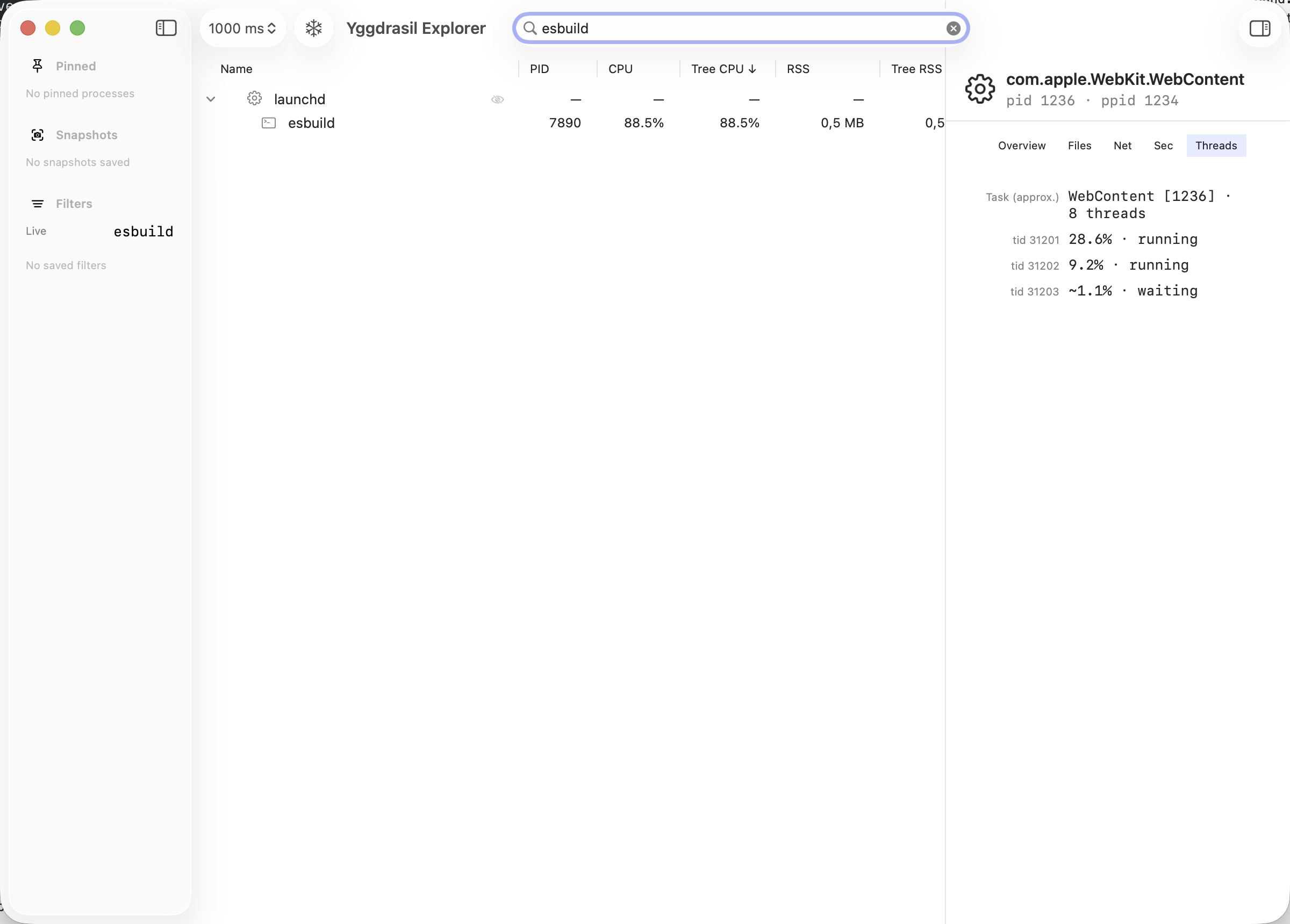The image size is (1290, 924).
Task: Collapse the launchd tree row
Action: pyautogui.click(x=211, y=99)
